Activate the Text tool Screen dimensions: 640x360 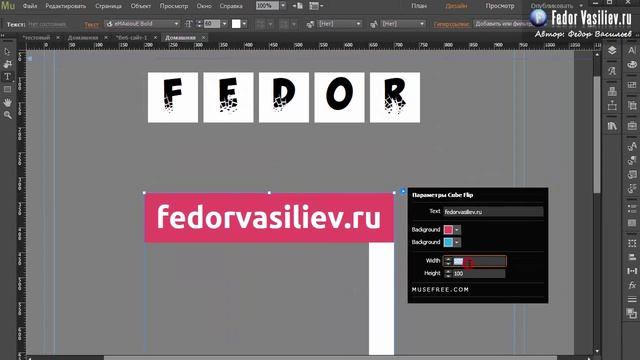tap(7, 77)
